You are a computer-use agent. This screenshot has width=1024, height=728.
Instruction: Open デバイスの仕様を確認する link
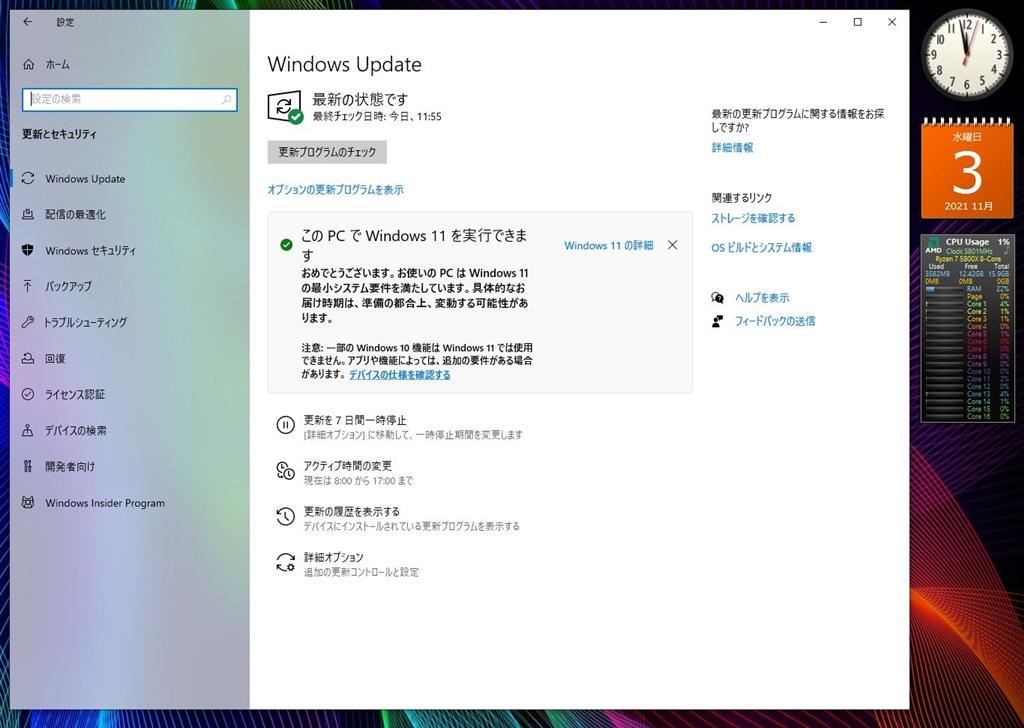point(400,375)
